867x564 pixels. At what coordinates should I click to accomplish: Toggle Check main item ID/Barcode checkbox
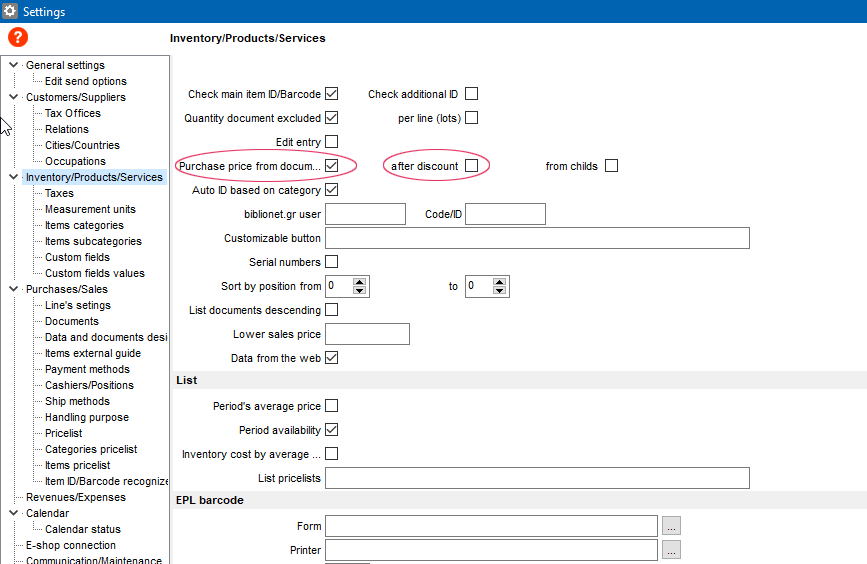pyautogui.click(x=332, y=94)
